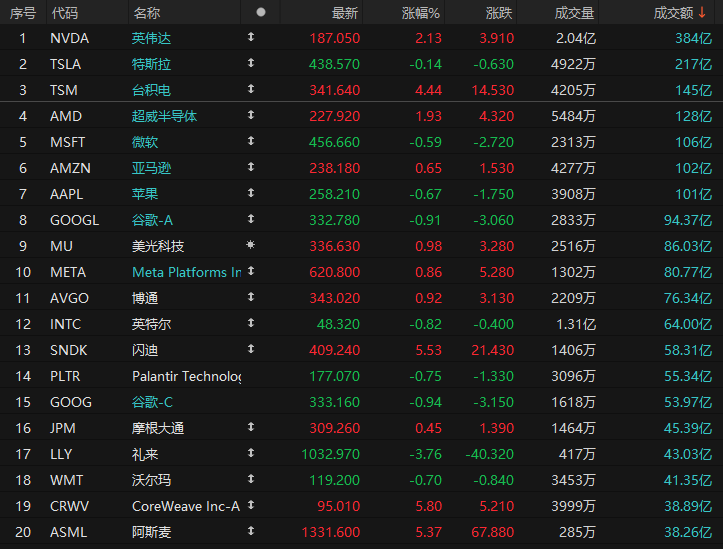The width and height of the screenshot is (723, 549).
Task: Click the marker icon in the AMZN row
Action: click(251, 167)
